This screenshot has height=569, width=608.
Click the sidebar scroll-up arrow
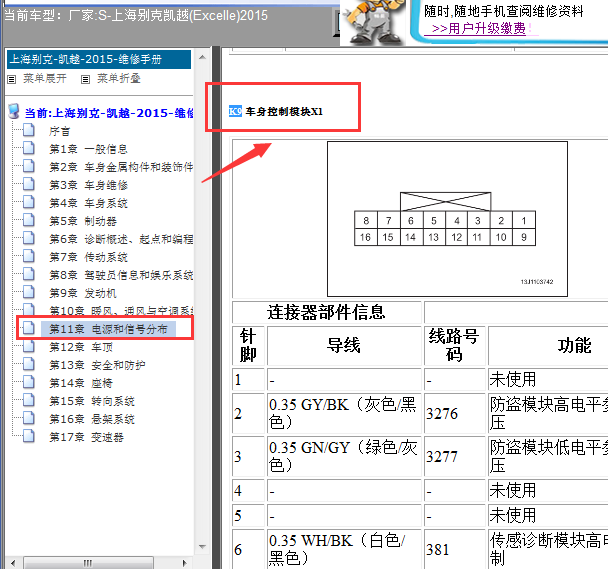202,57
